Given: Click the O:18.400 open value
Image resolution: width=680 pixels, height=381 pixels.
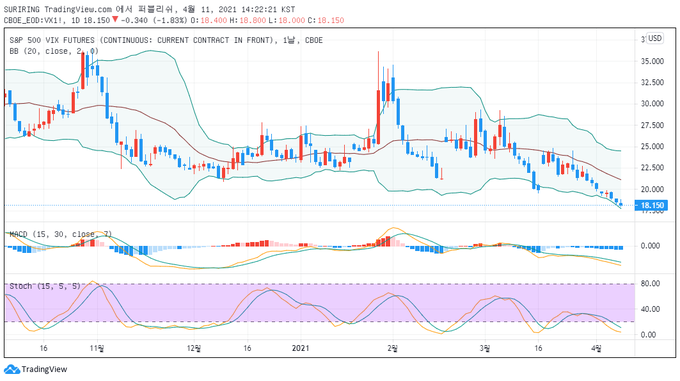Looking at the screenshot, I should [x=209, y=20].
